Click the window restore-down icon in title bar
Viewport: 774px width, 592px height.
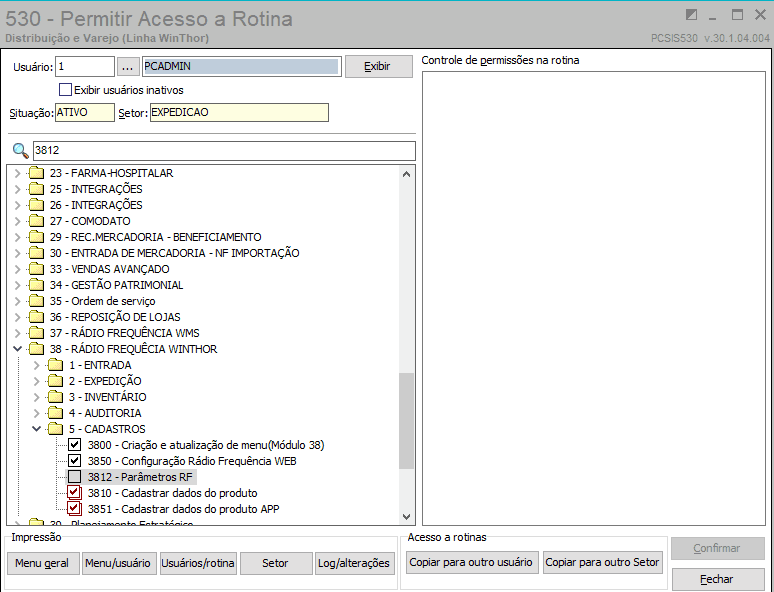(x=691, y=15)
